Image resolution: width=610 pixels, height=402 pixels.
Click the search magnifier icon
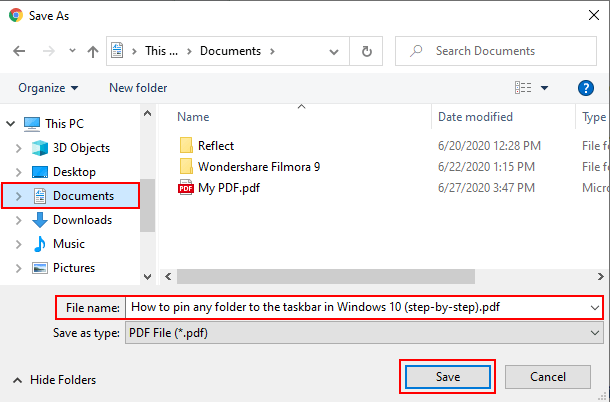click(416, 51)
